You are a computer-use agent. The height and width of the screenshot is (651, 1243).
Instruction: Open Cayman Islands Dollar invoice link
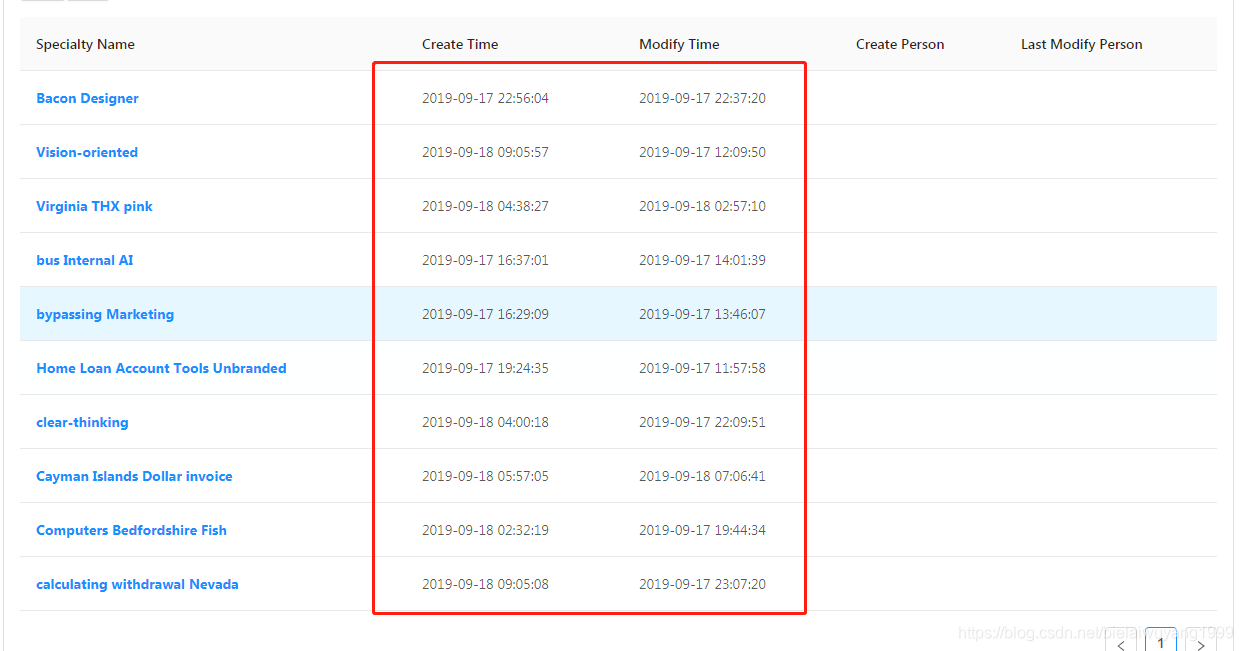134,476
